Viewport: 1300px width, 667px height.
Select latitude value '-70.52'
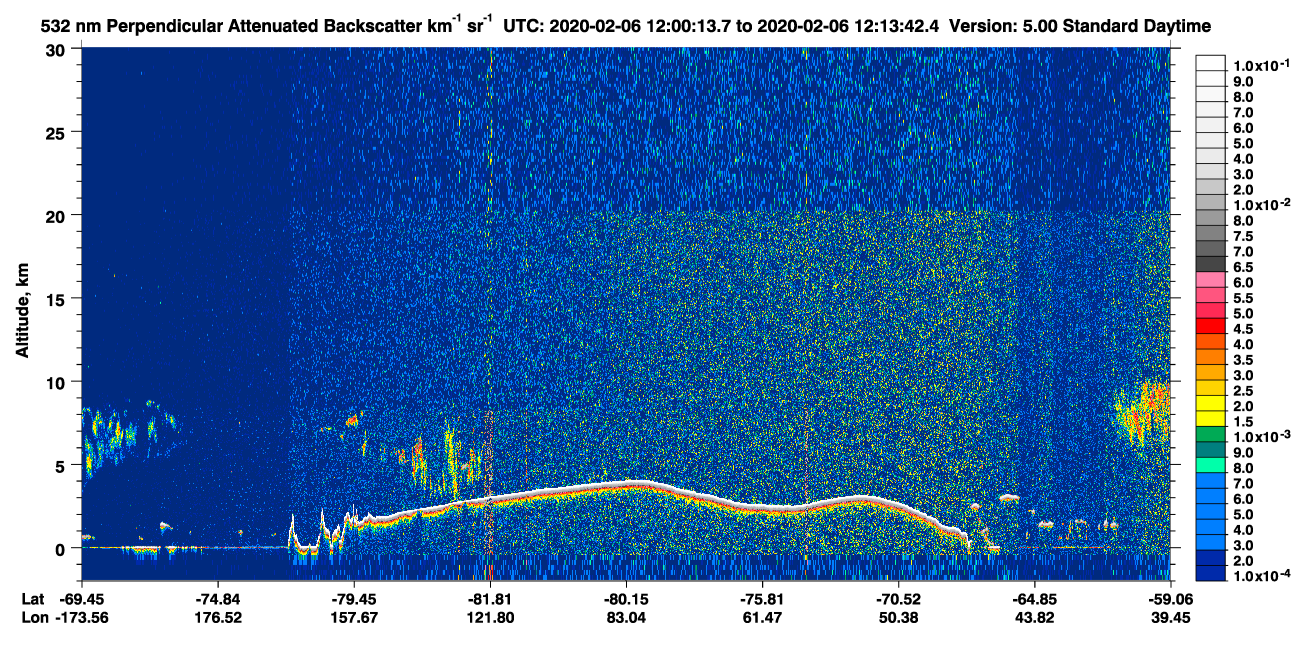898,599
